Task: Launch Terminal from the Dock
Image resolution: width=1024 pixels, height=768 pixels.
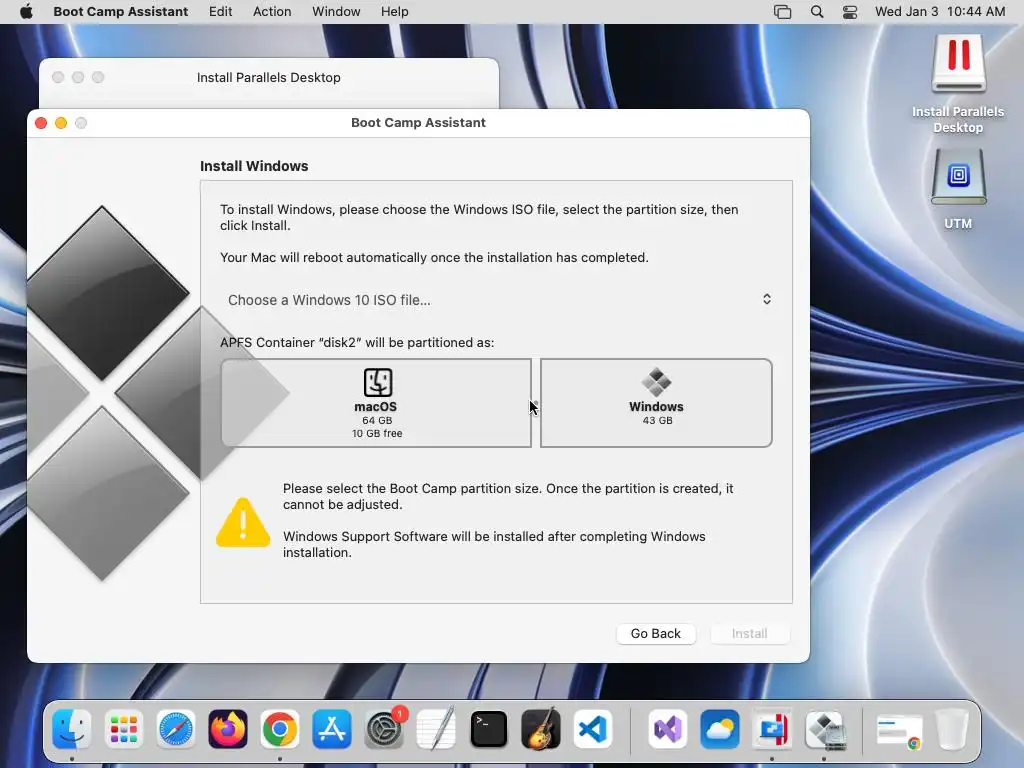Action: pyautogui.click(x=488, y=729)
